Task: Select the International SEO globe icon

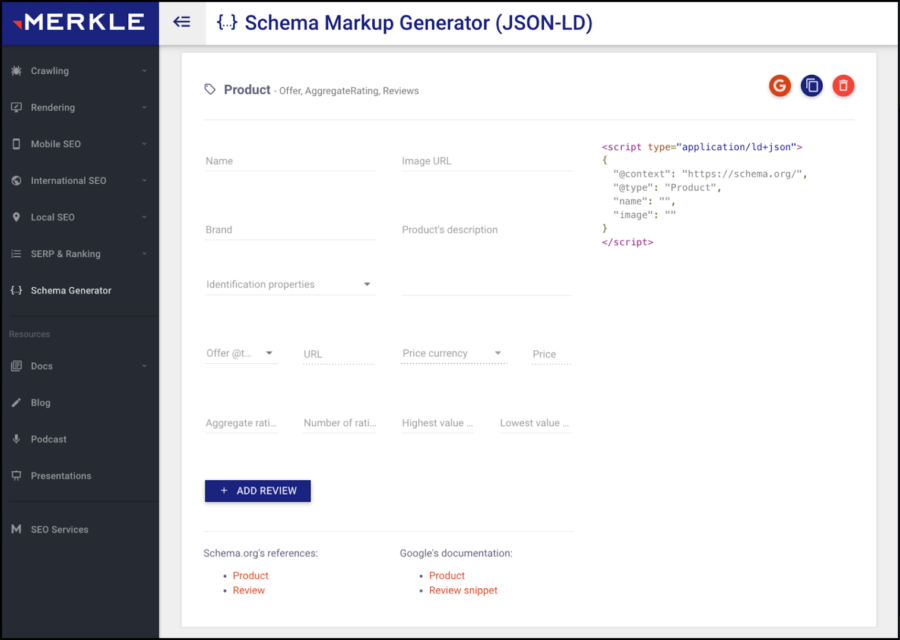Action: point(18,180)
